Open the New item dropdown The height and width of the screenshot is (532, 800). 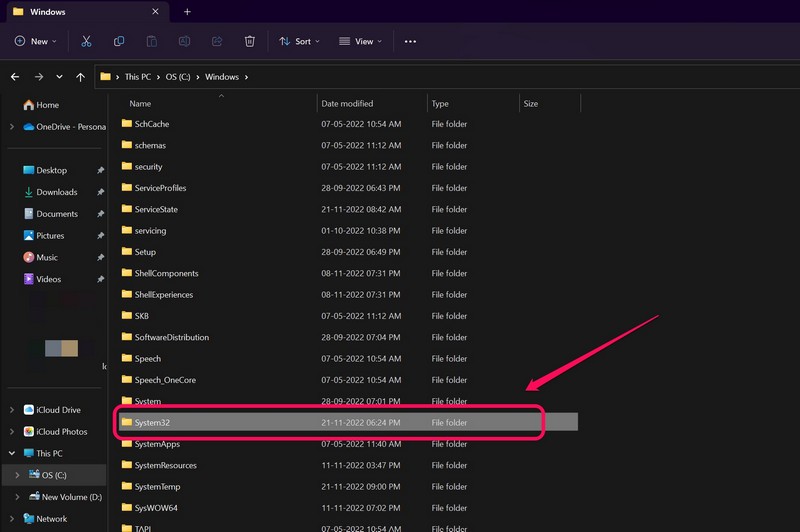tap(35, 41)
